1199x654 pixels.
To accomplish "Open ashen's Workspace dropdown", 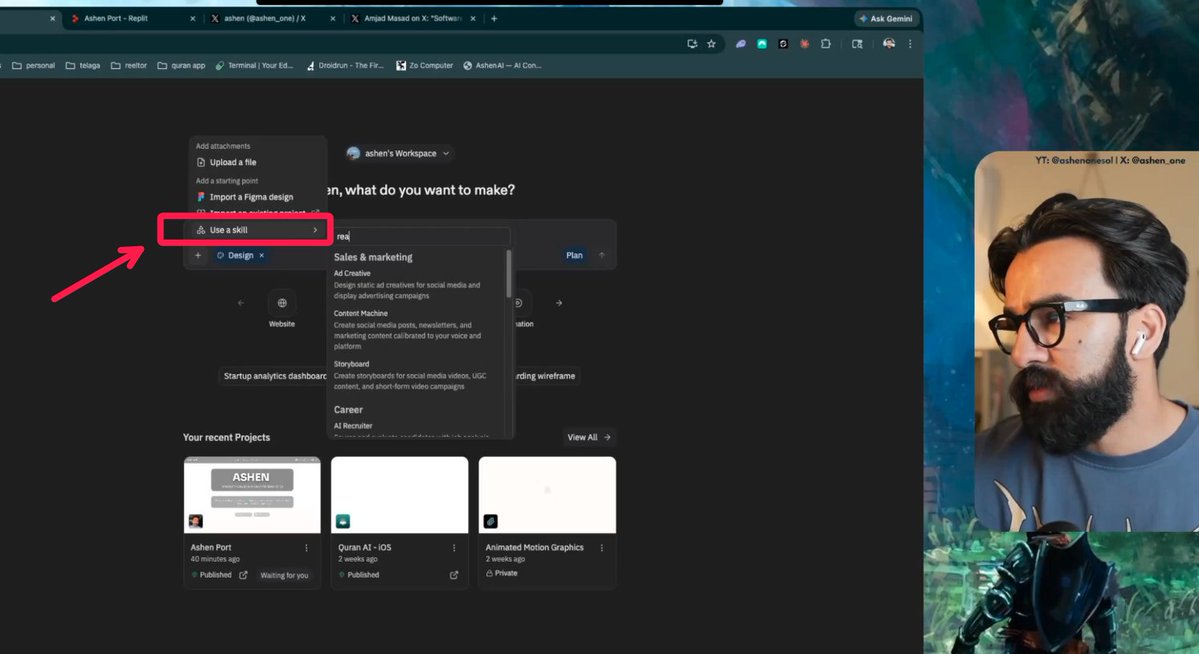I will click(x=398, y=153).
